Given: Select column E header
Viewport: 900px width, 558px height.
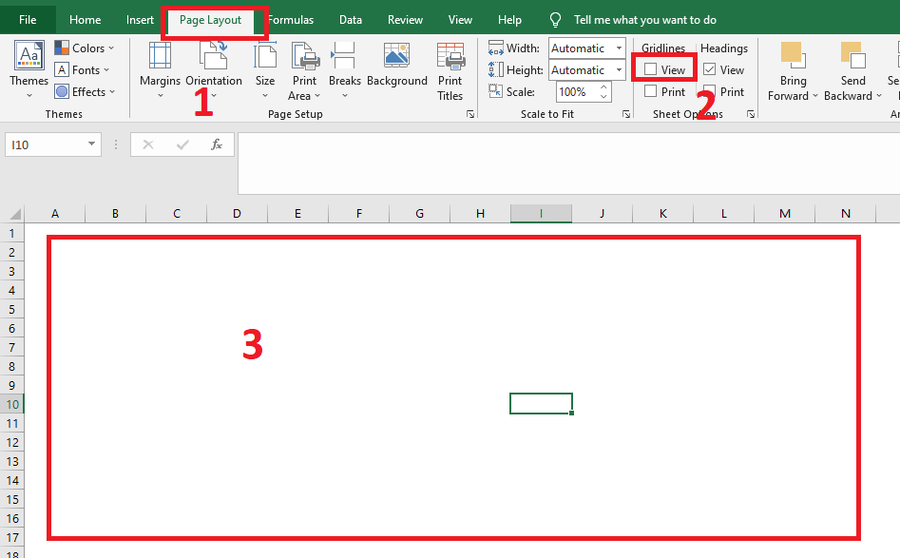Looking at the screenshot, I should tap(298, 214).
